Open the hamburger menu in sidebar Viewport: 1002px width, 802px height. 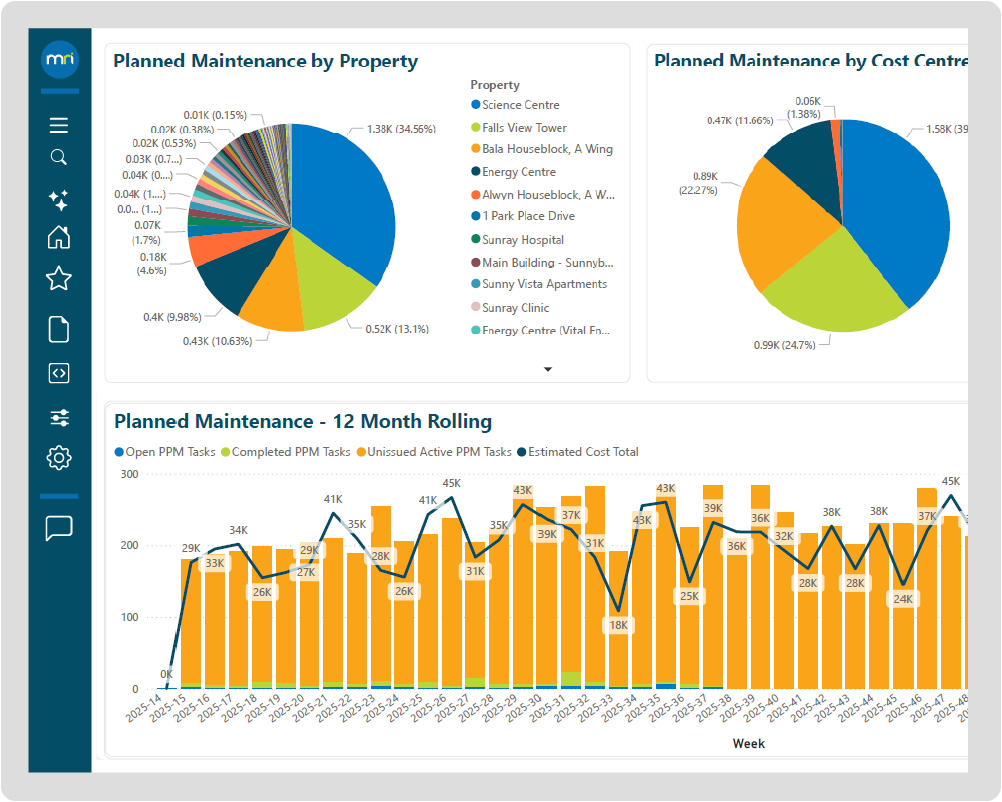pos(59,125)
